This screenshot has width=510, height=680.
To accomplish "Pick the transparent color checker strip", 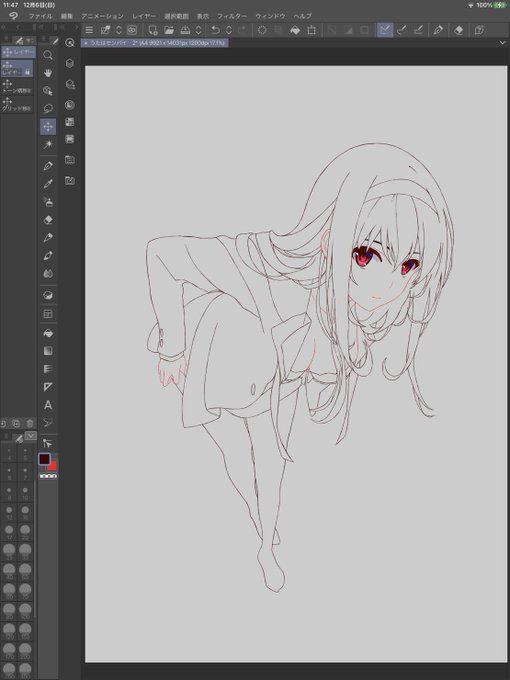I will [48, 476].
